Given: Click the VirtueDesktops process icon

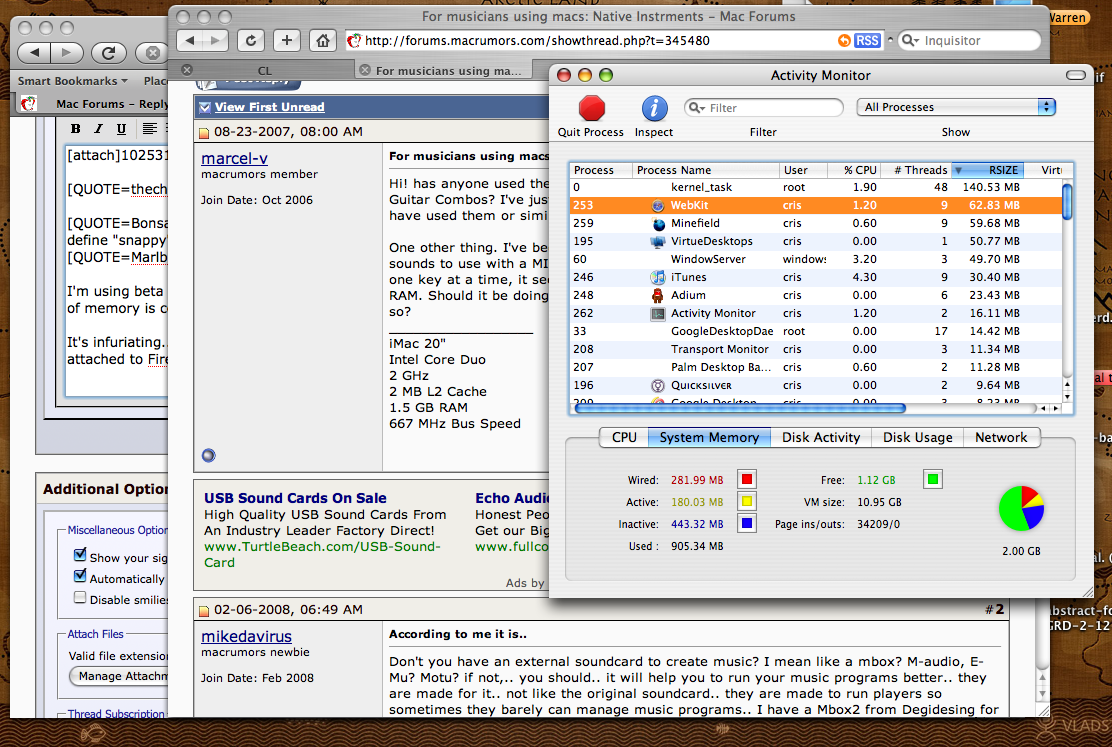Looking at the screenshot, I should 658,242.
